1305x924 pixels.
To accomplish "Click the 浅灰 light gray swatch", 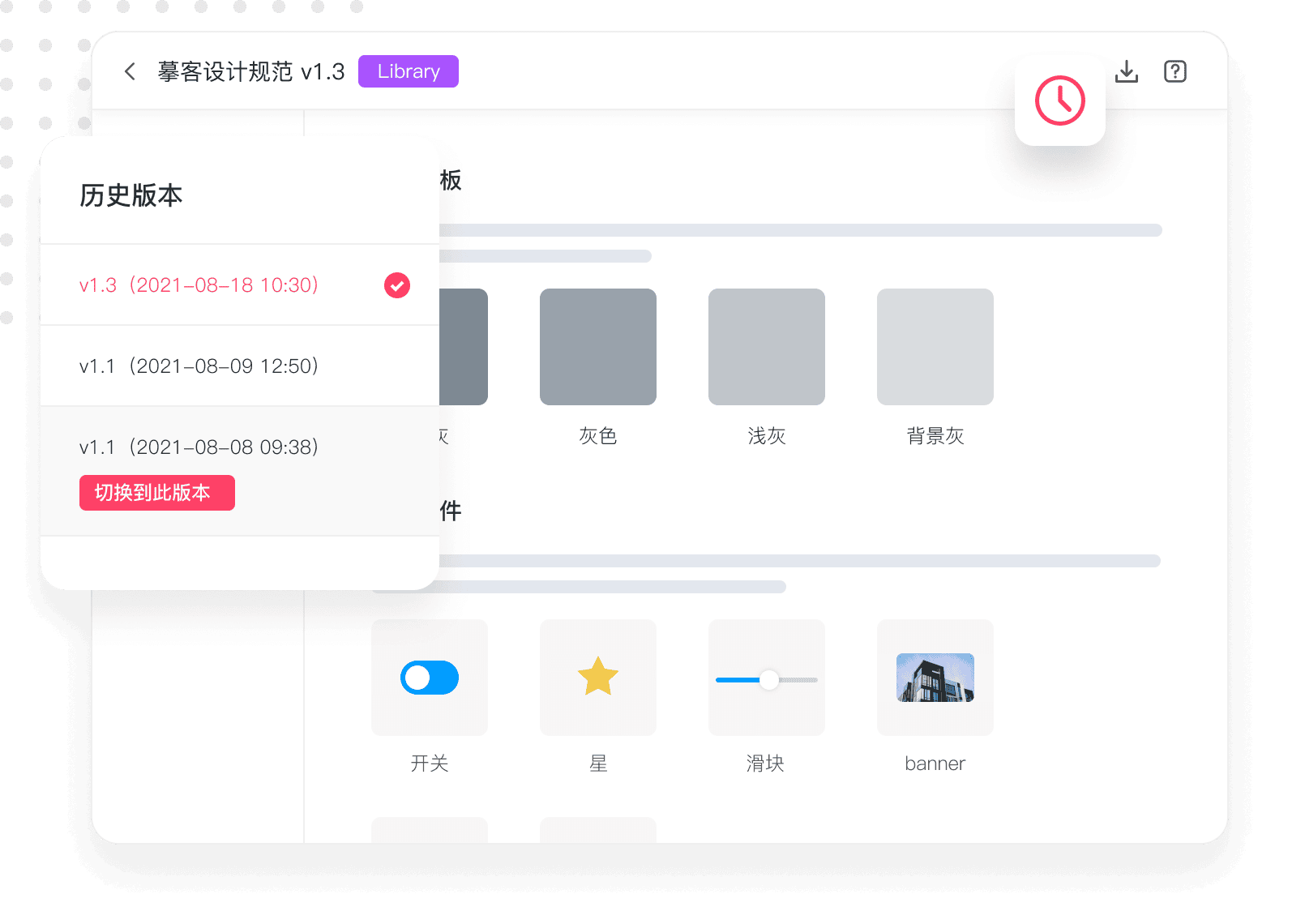I will pos(767,347).
